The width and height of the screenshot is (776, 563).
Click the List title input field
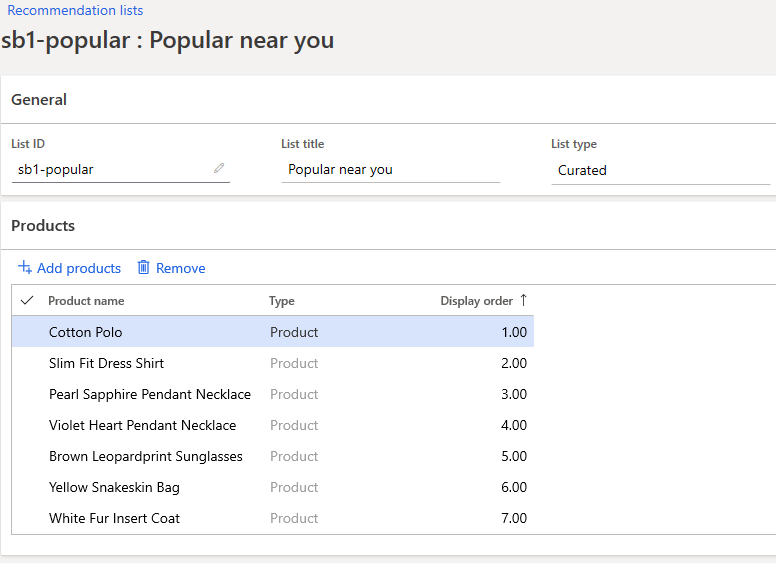click(390, 170)
